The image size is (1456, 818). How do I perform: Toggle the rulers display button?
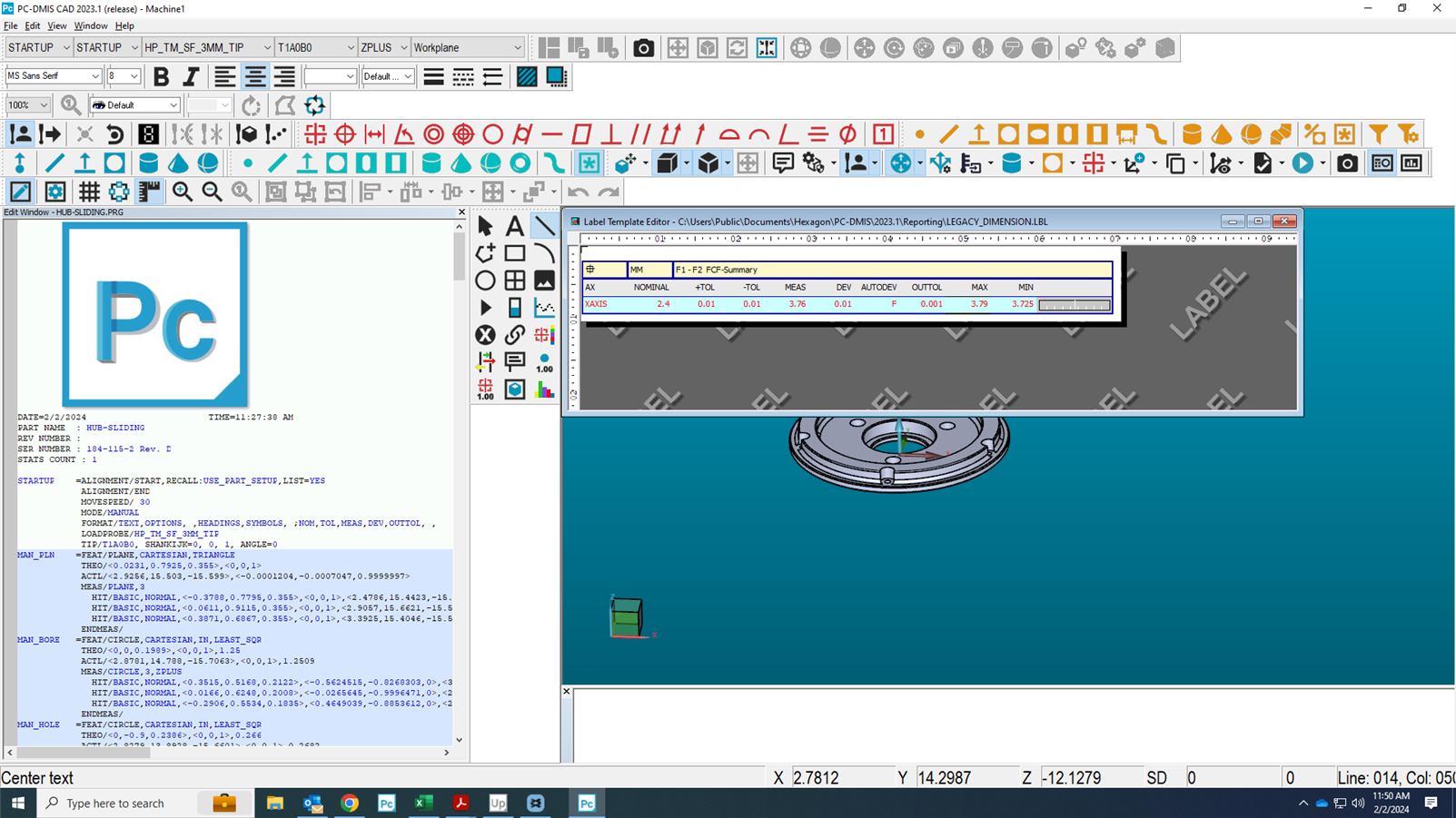150,192
